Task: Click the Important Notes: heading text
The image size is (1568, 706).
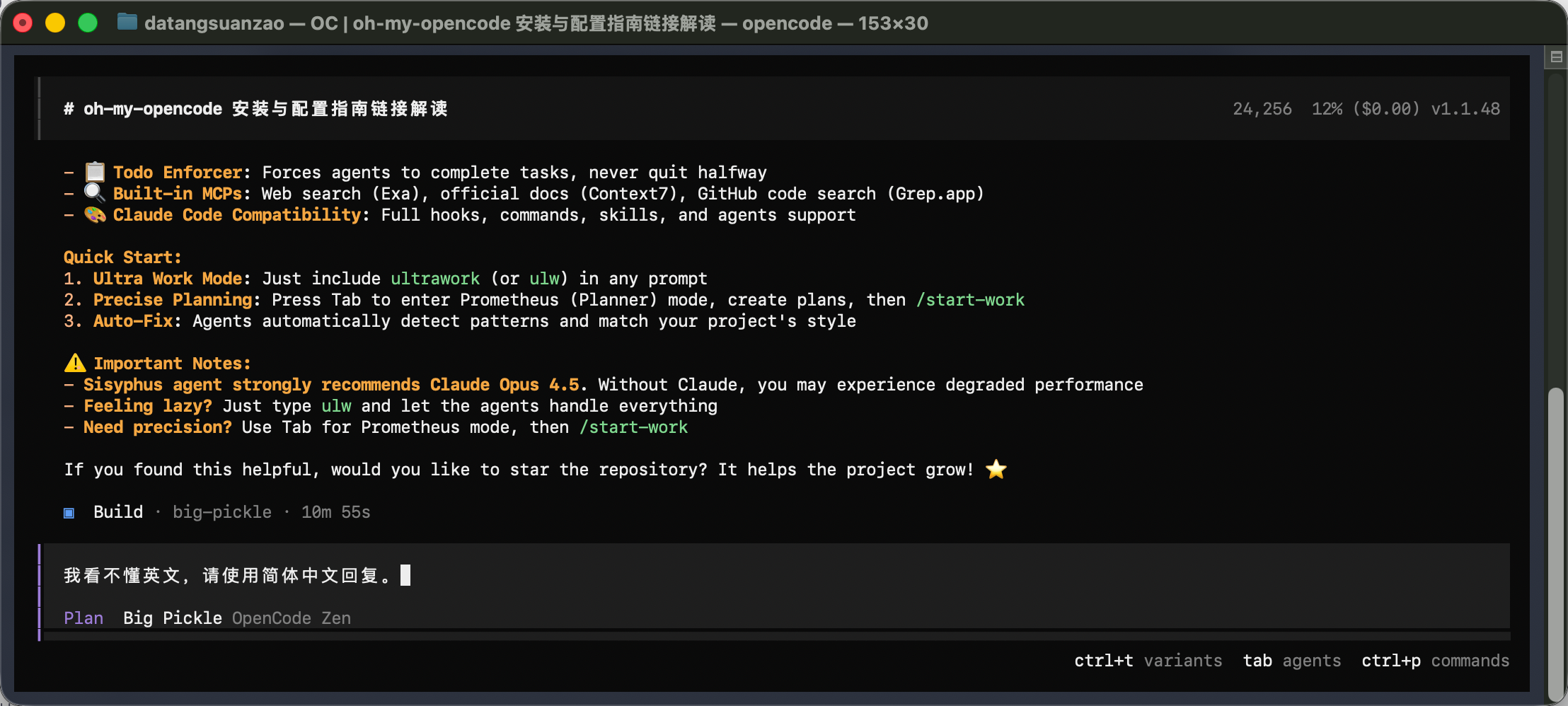Action: 172,363
